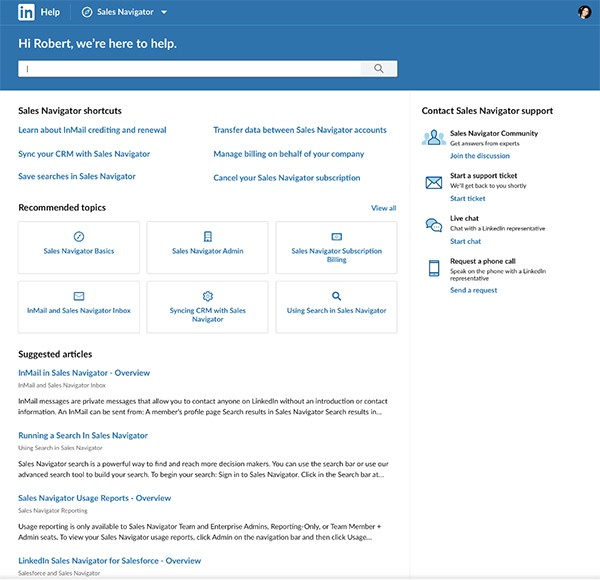Screen dimensions: 600x580
Task: Click the support ticket envelope icon
Action: 433,182
